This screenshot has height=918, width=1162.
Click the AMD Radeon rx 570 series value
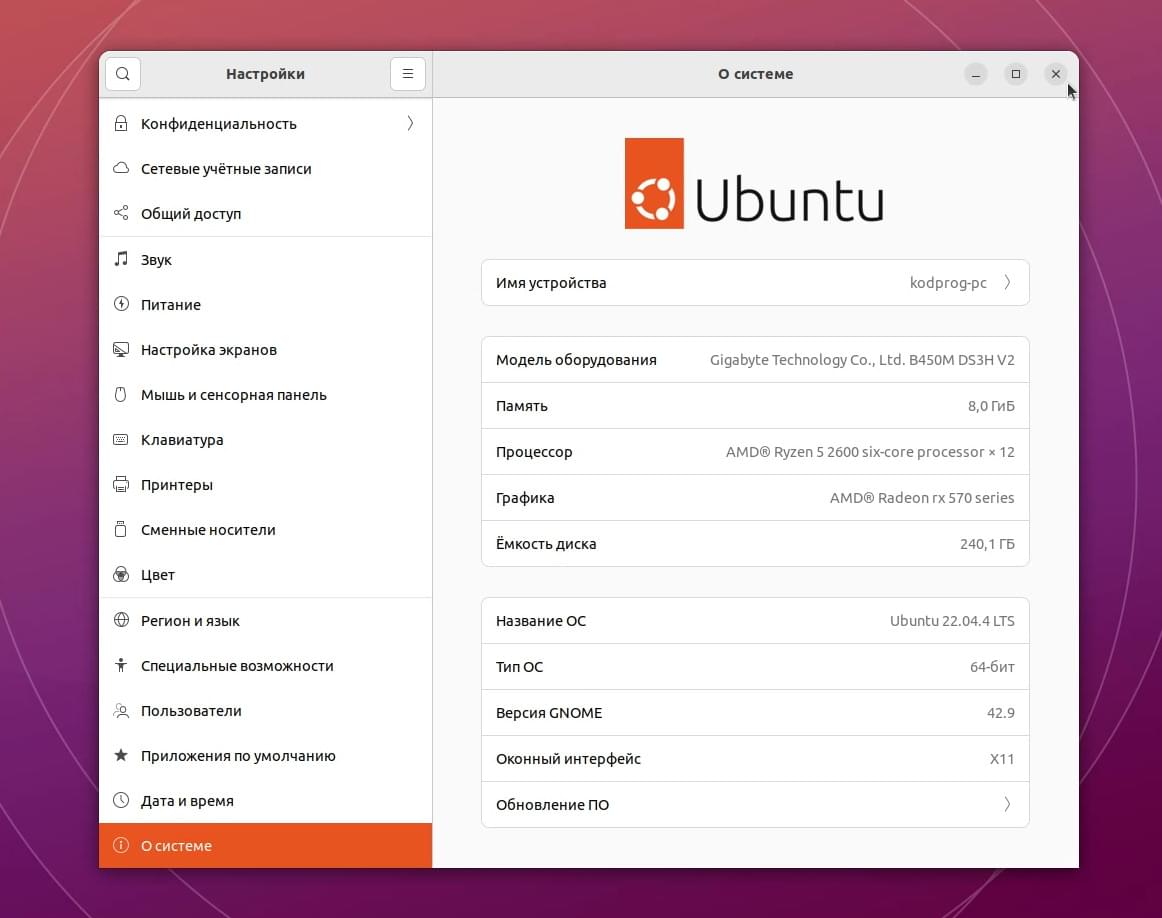click(922, 498)
